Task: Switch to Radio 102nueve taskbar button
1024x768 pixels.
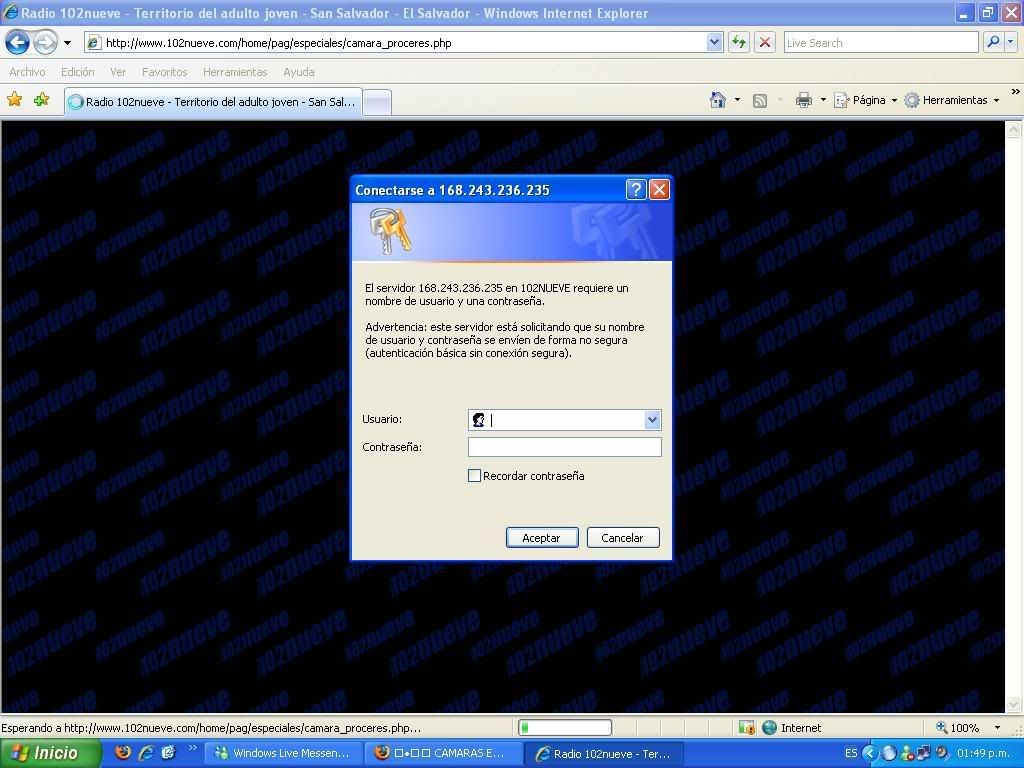Action: click(x=603, y=754)
